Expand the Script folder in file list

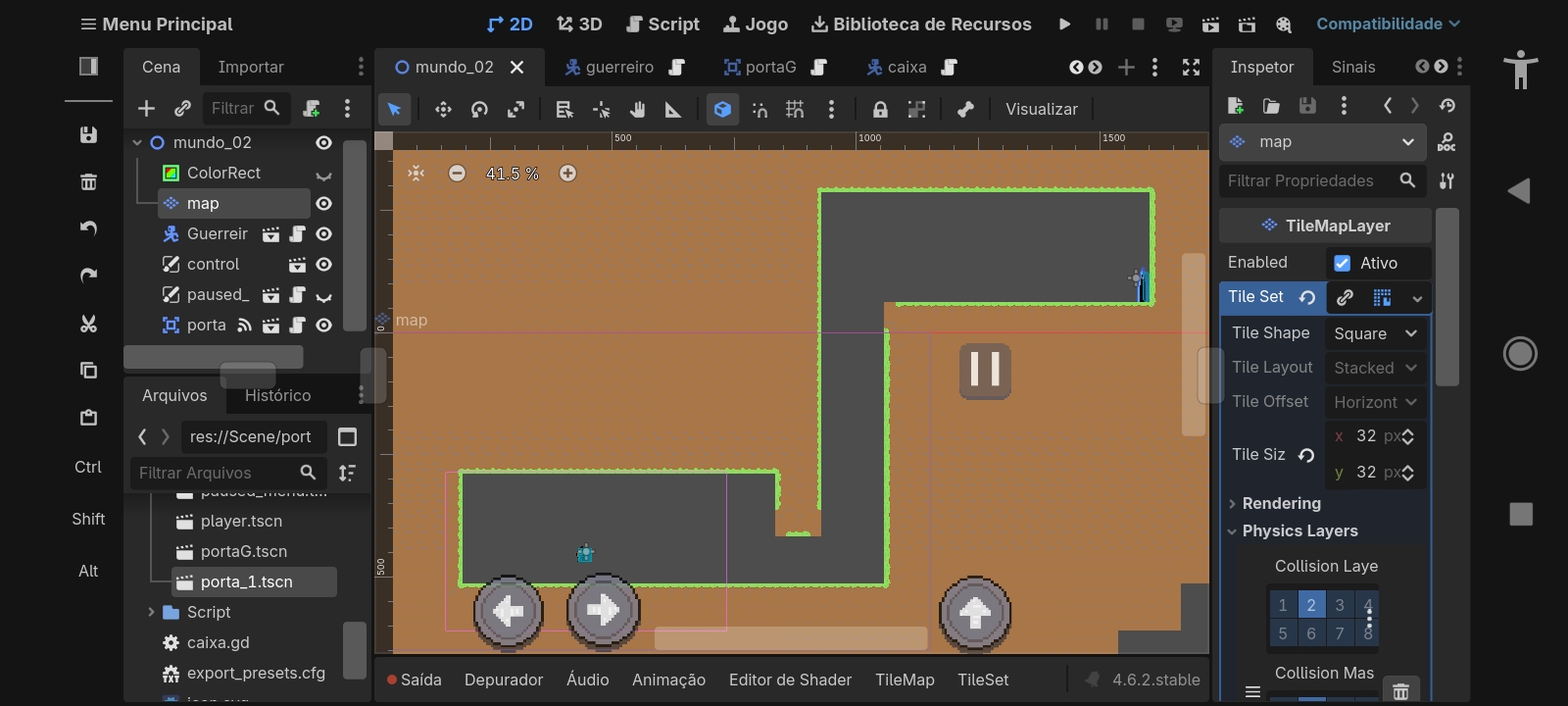[151, 612]
